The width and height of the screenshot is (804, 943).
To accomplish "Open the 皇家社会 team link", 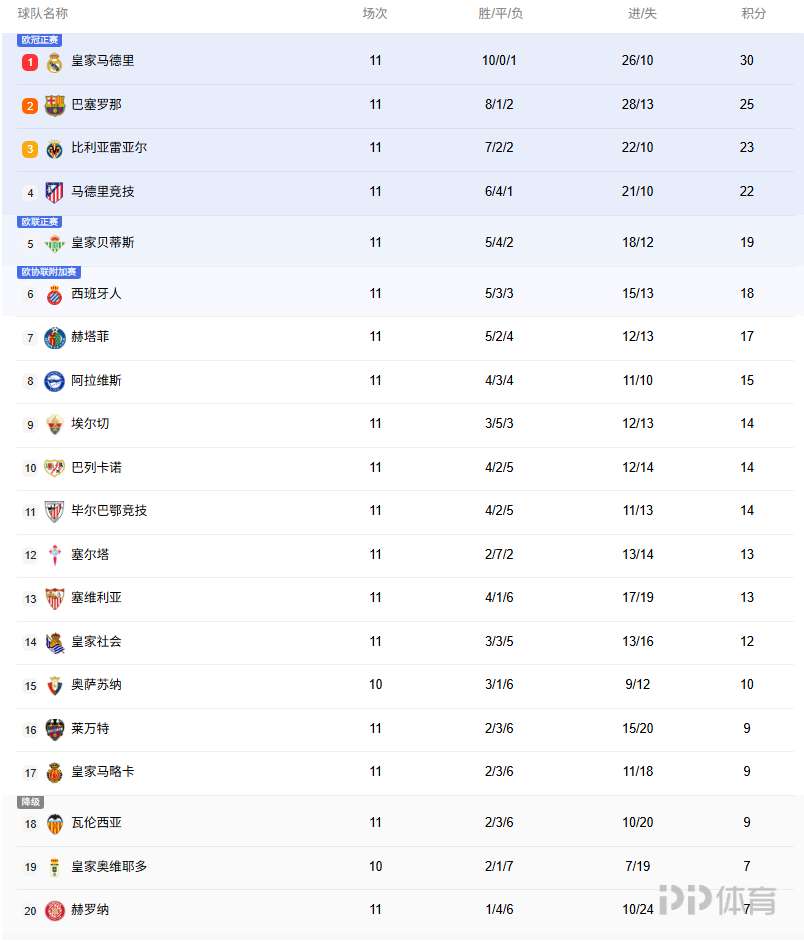I will click(x=96, y=641).
